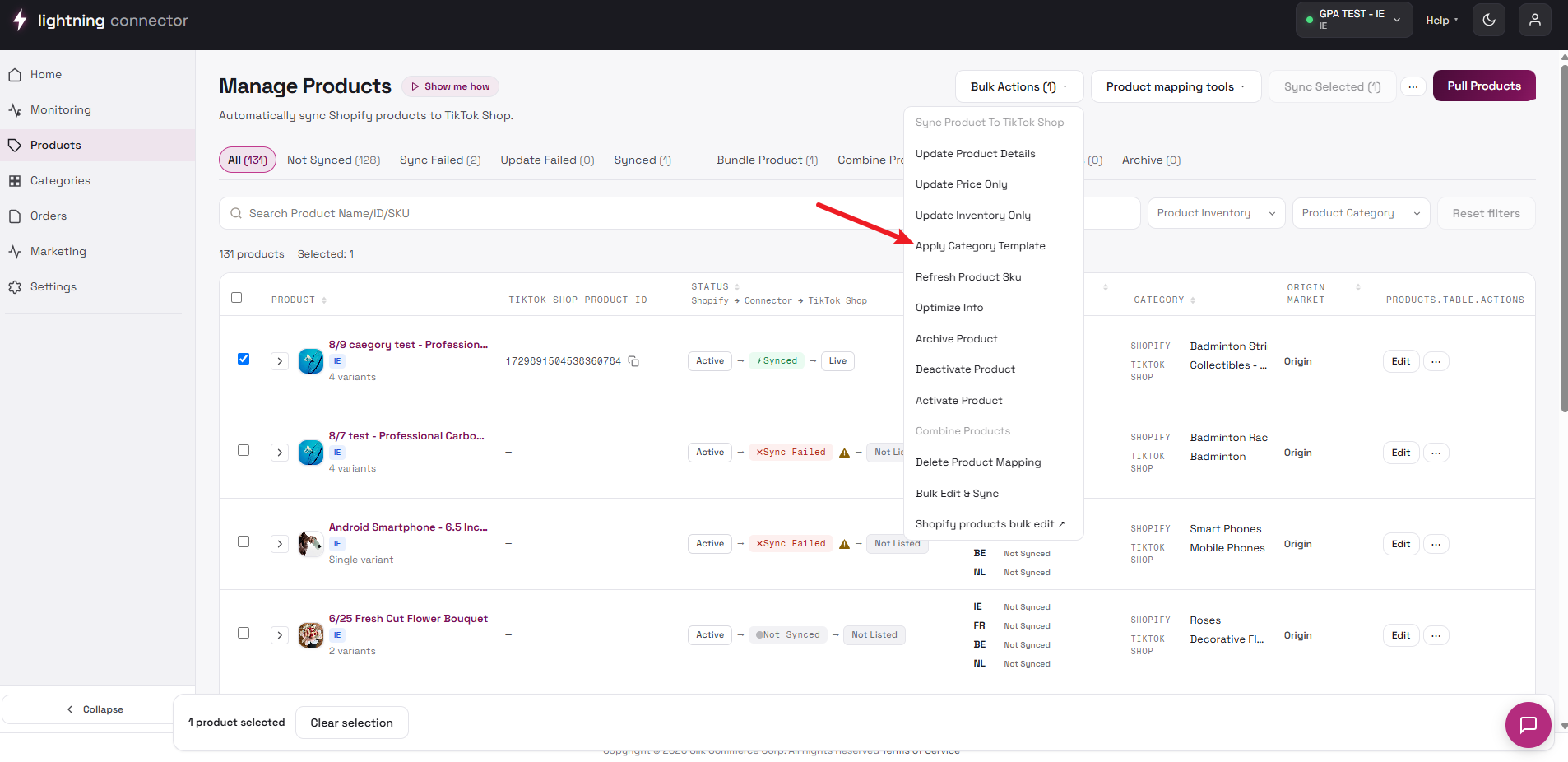Click the Show me how link
The height and width of the screenshot is (762, 1568).
[x=450, y=86]
